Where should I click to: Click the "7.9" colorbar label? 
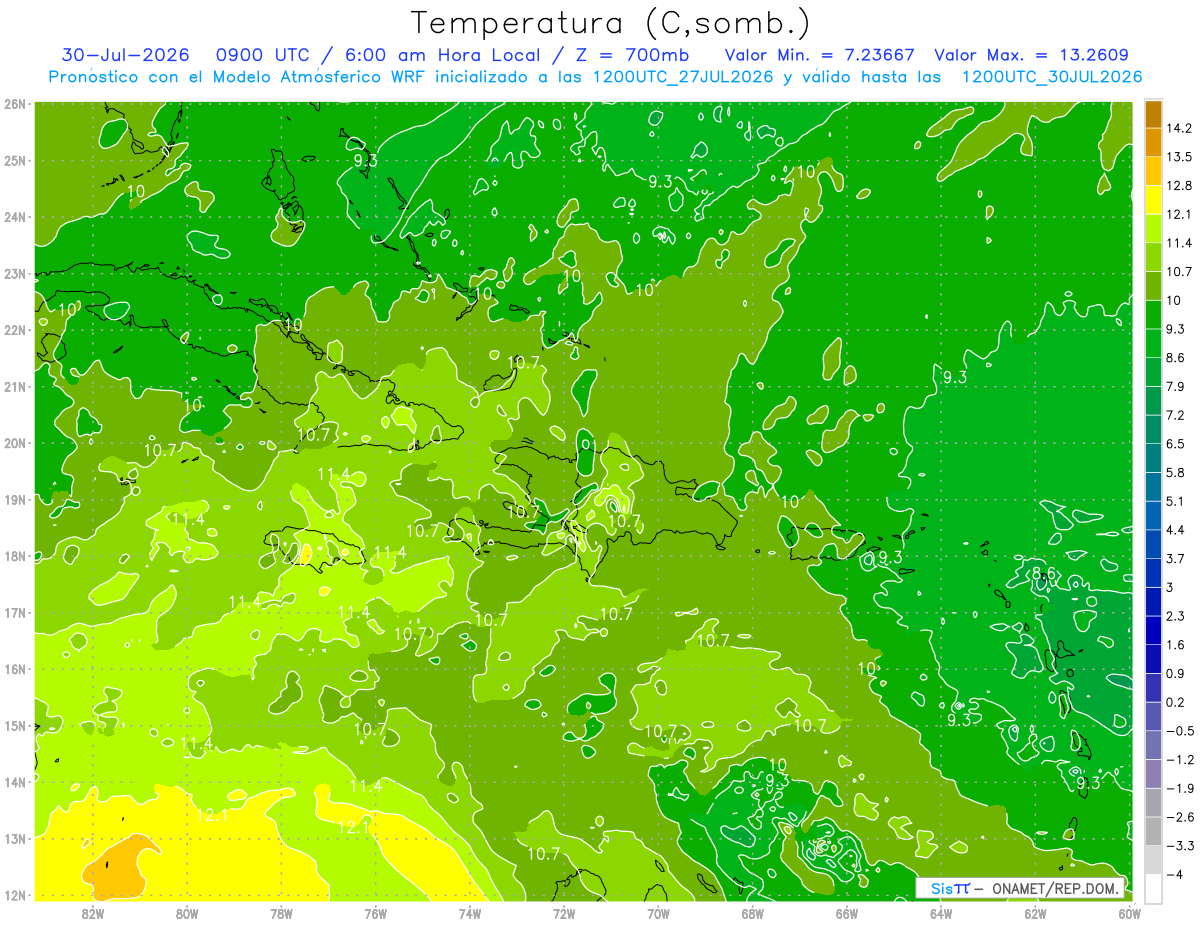click(1174, 386)
